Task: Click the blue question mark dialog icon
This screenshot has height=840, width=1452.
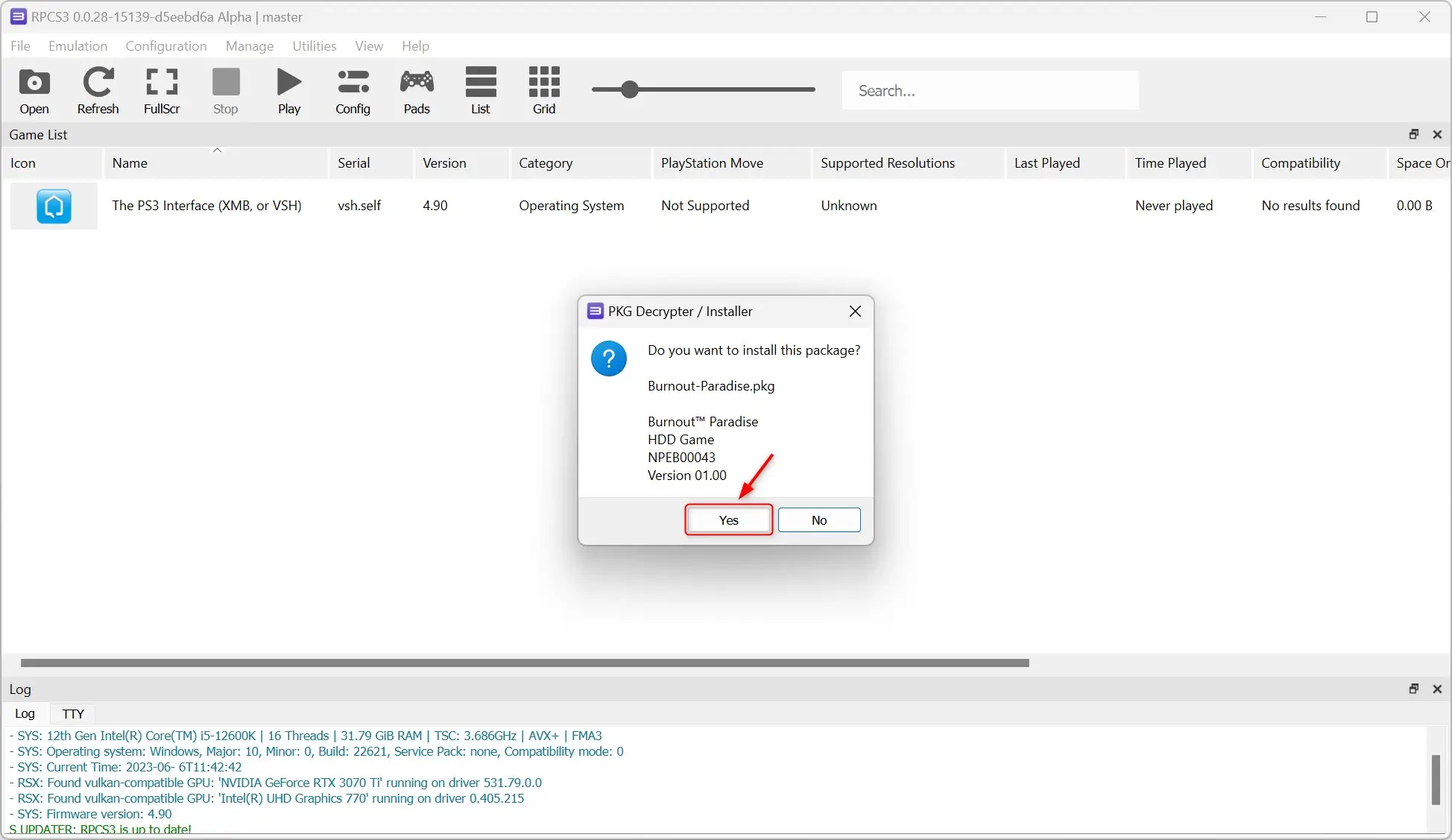Action: 609,359
